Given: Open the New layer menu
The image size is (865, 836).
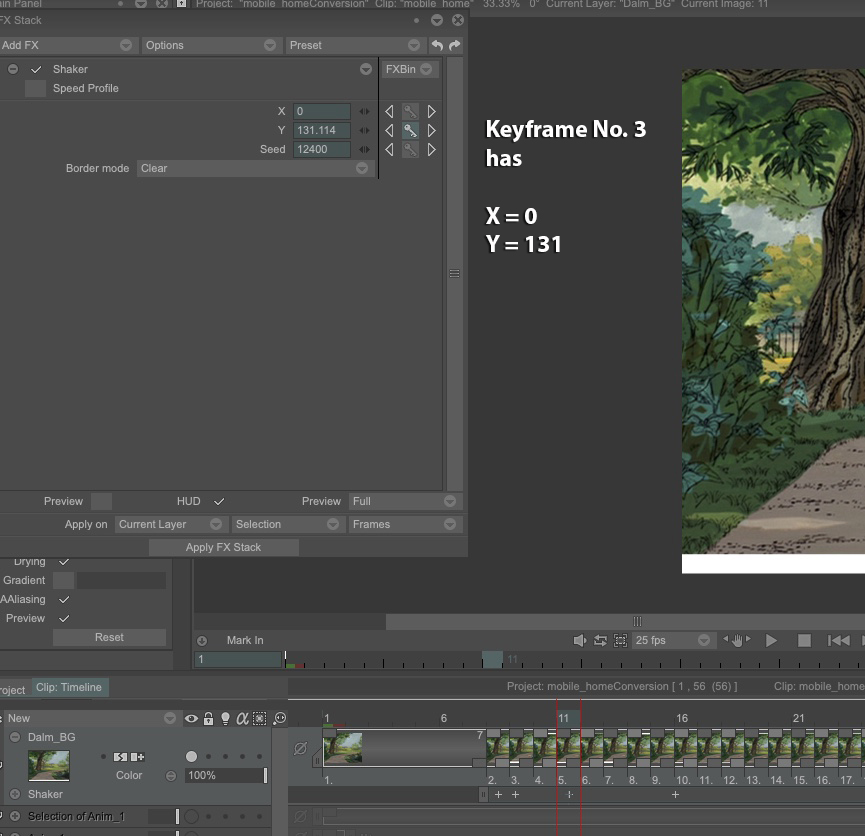Looking at the screenshot, I should pyautogui.click(x=92, y=718).
